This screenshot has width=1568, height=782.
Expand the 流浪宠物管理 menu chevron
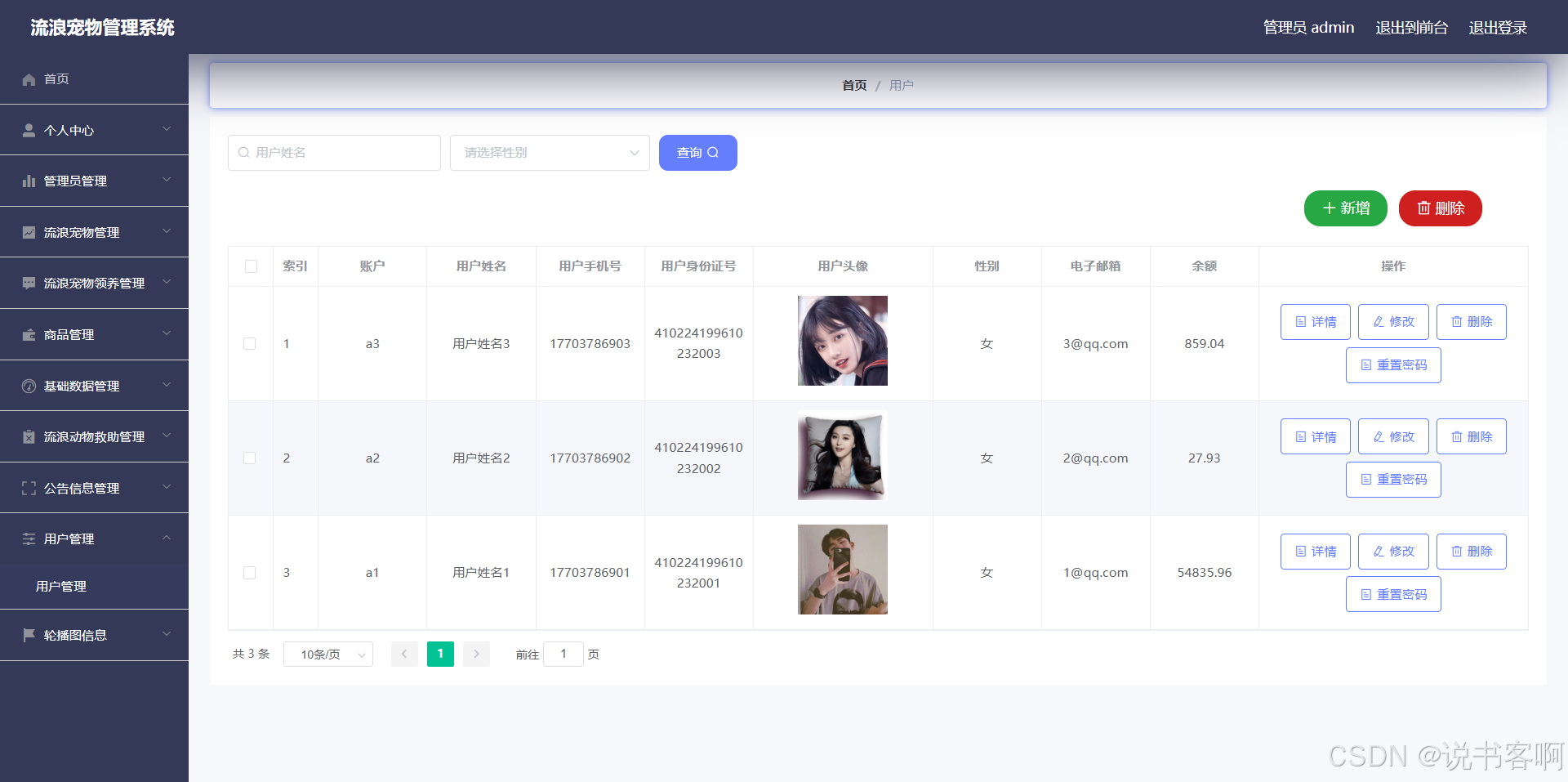pos(167,231)
